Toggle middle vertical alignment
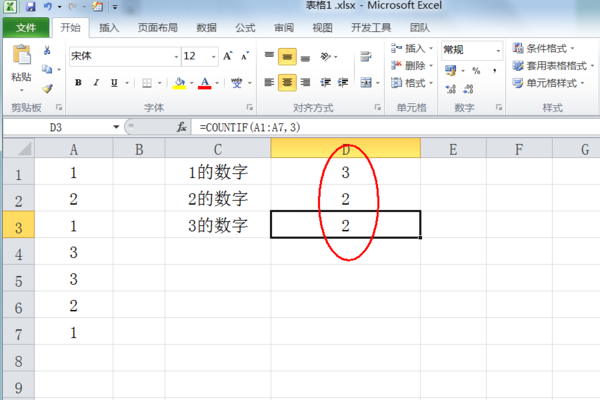600x400 pixels. point(287,57)
